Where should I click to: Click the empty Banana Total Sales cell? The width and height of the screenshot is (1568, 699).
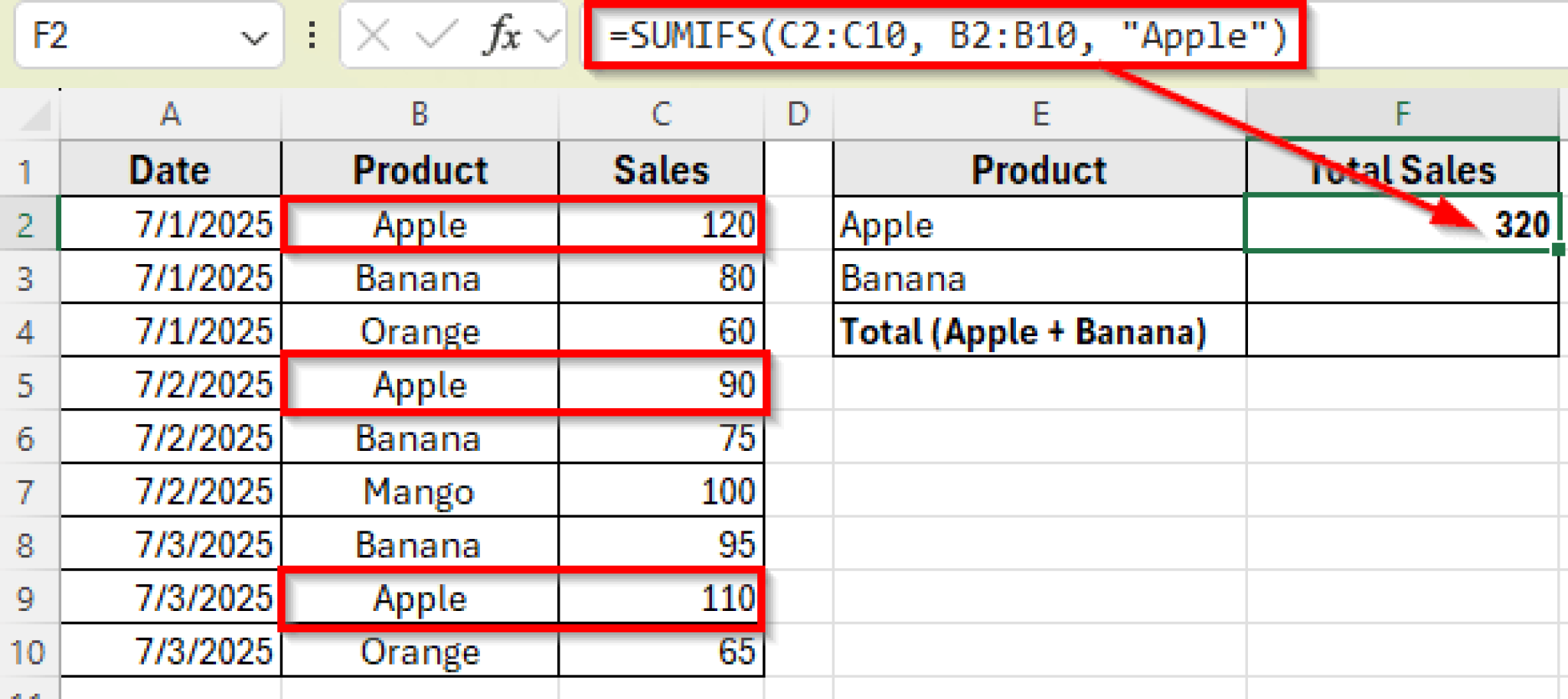[1402, 278]
